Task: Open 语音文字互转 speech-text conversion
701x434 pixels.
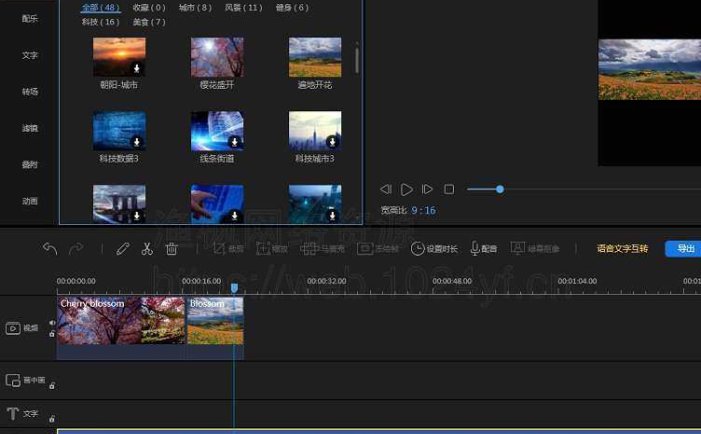Action: click(622, 249)
